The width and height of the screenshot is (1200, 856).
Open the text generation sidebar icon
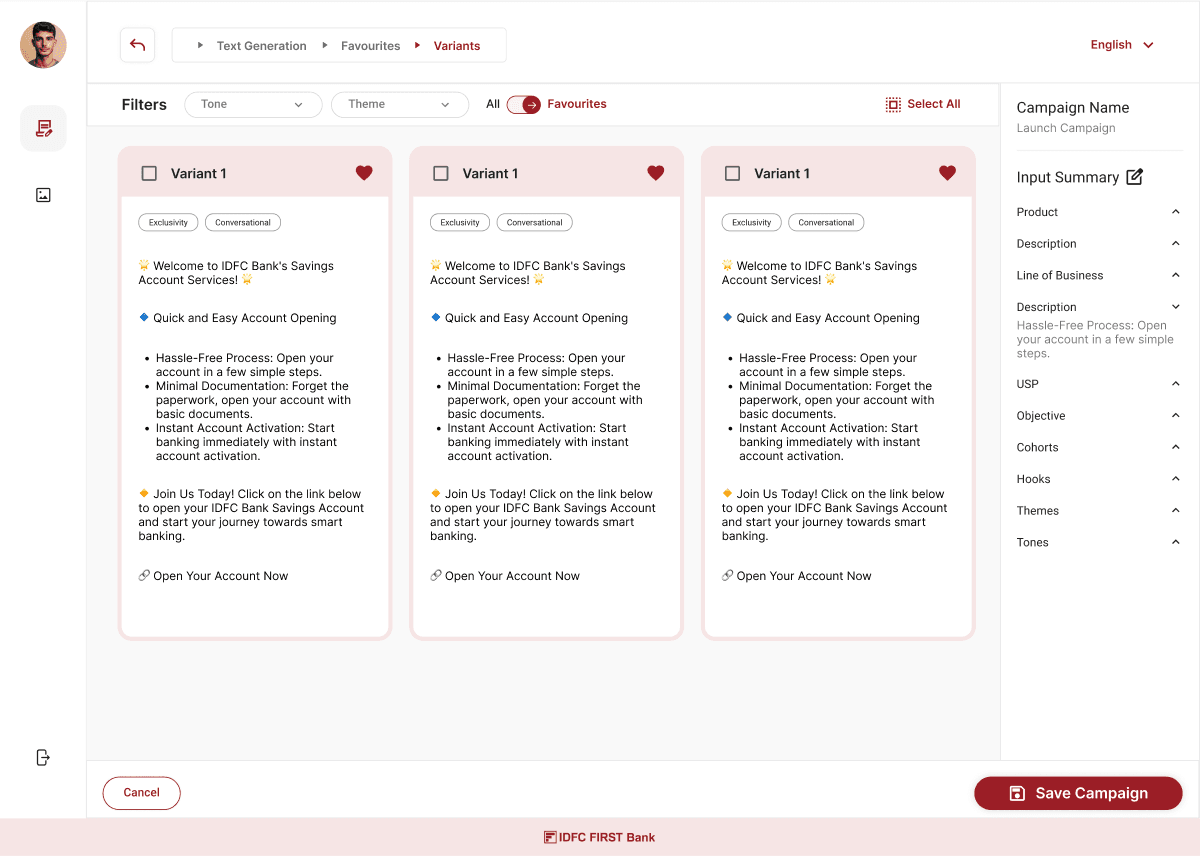click(43, 128)
